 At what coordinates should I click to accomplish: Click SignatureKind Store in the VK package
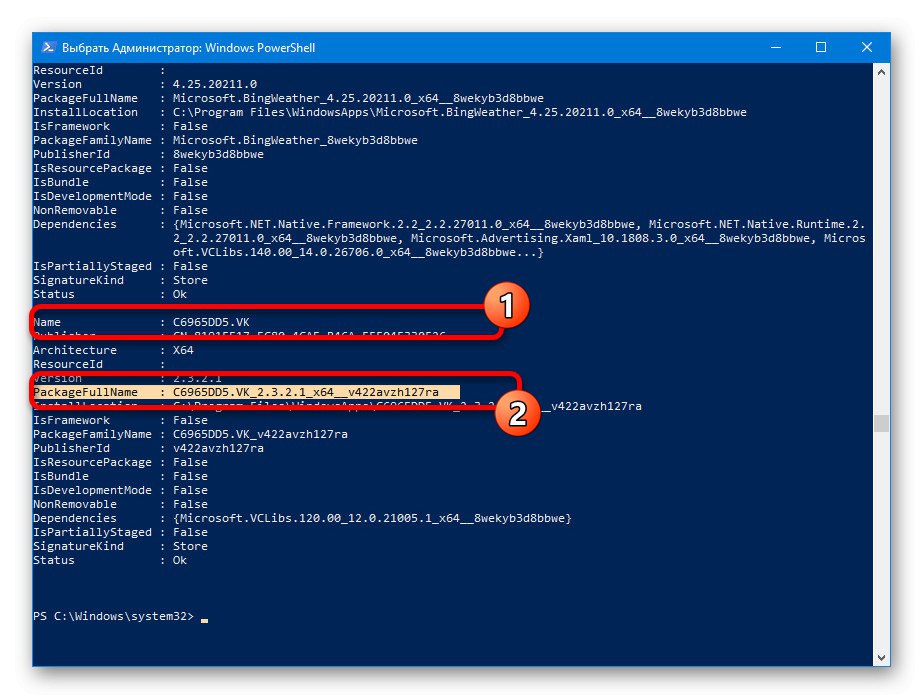(190, 546)
